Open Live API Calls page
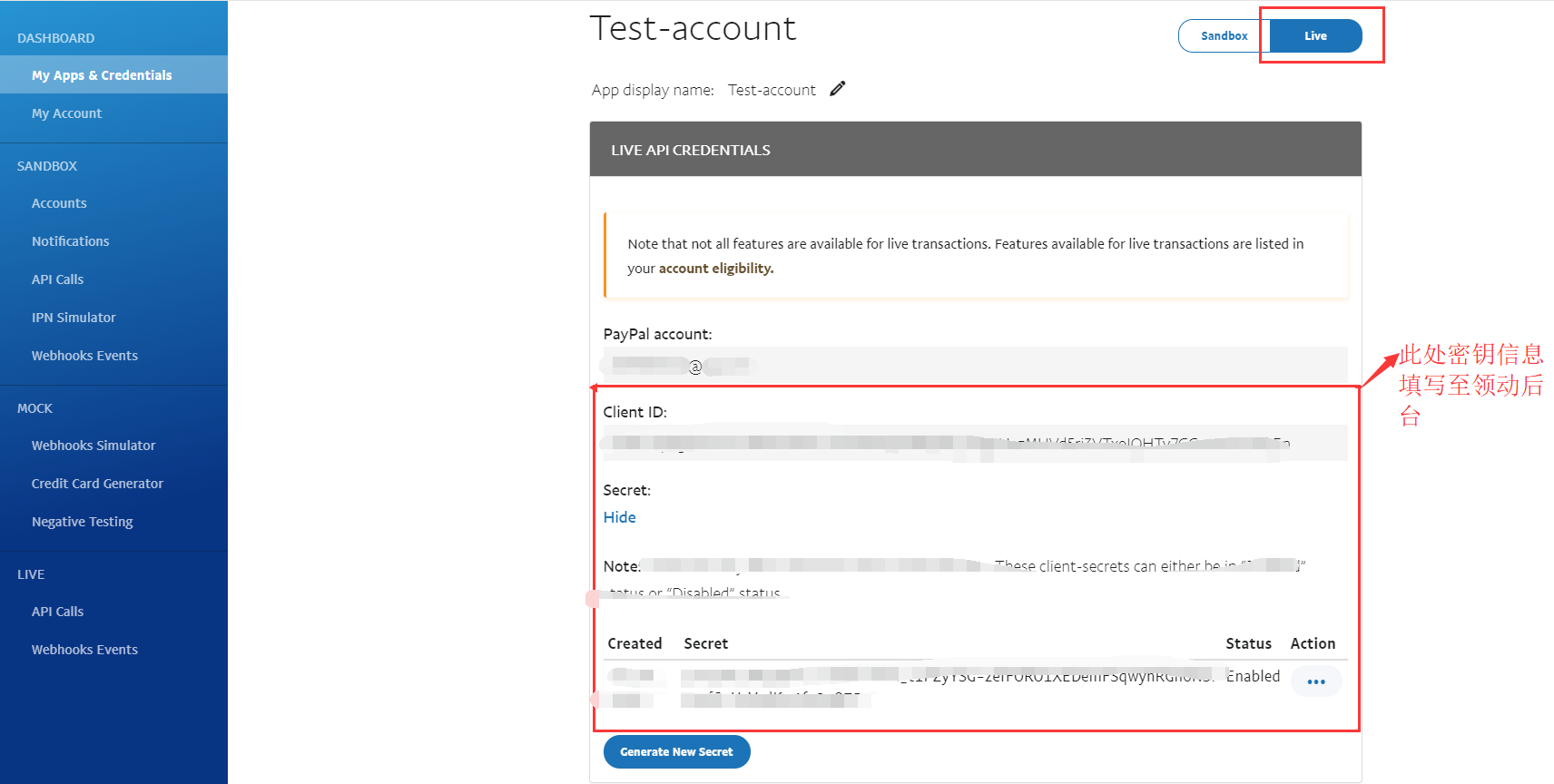 [57, 612]
